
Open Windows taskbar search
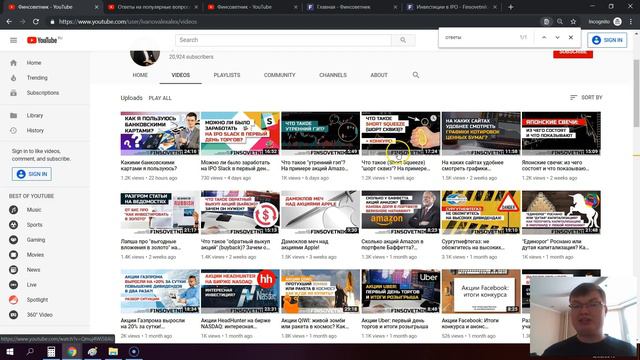coord(30,351)
